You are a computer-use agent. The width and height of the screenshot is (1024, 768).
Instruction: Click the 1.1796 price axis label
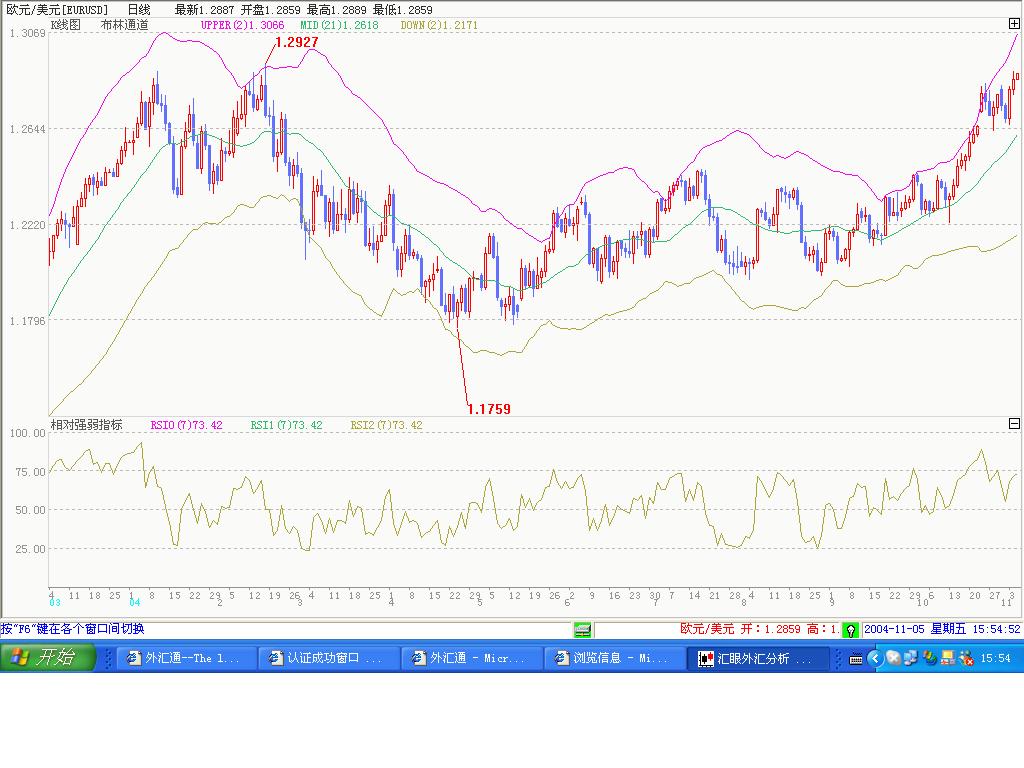pyautogui.click(x=28, y=321)
